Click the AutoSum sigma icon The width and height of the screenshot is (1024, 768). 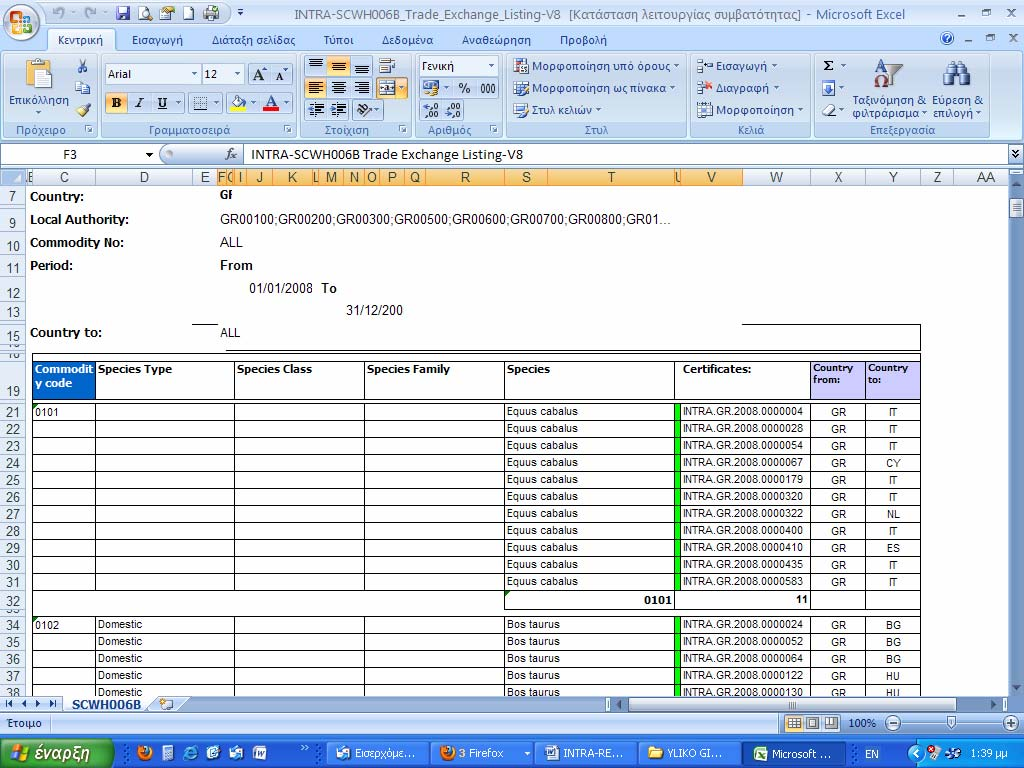(x=828, y=65)
